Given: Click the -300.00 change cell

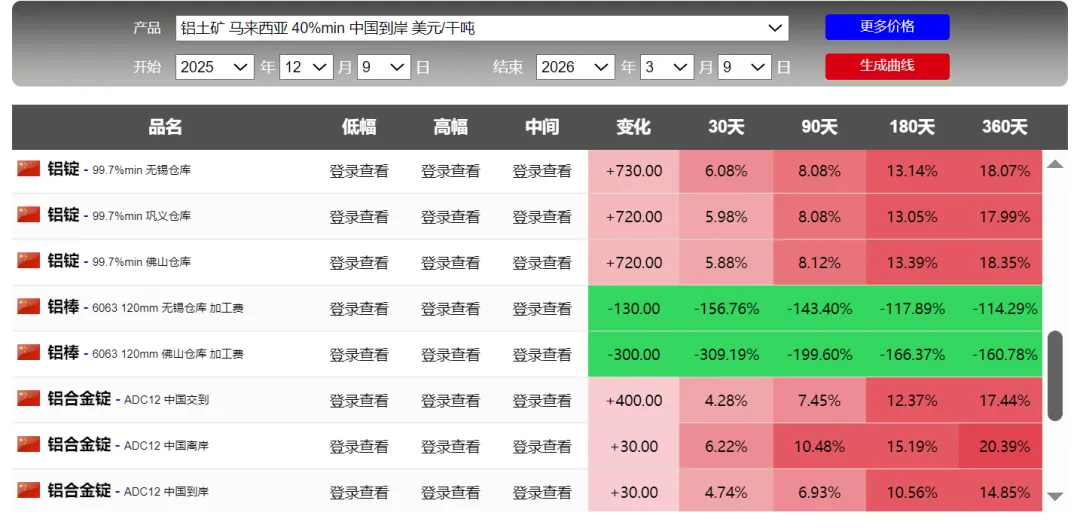Looking at the screenshot, I should coord(634,355).
